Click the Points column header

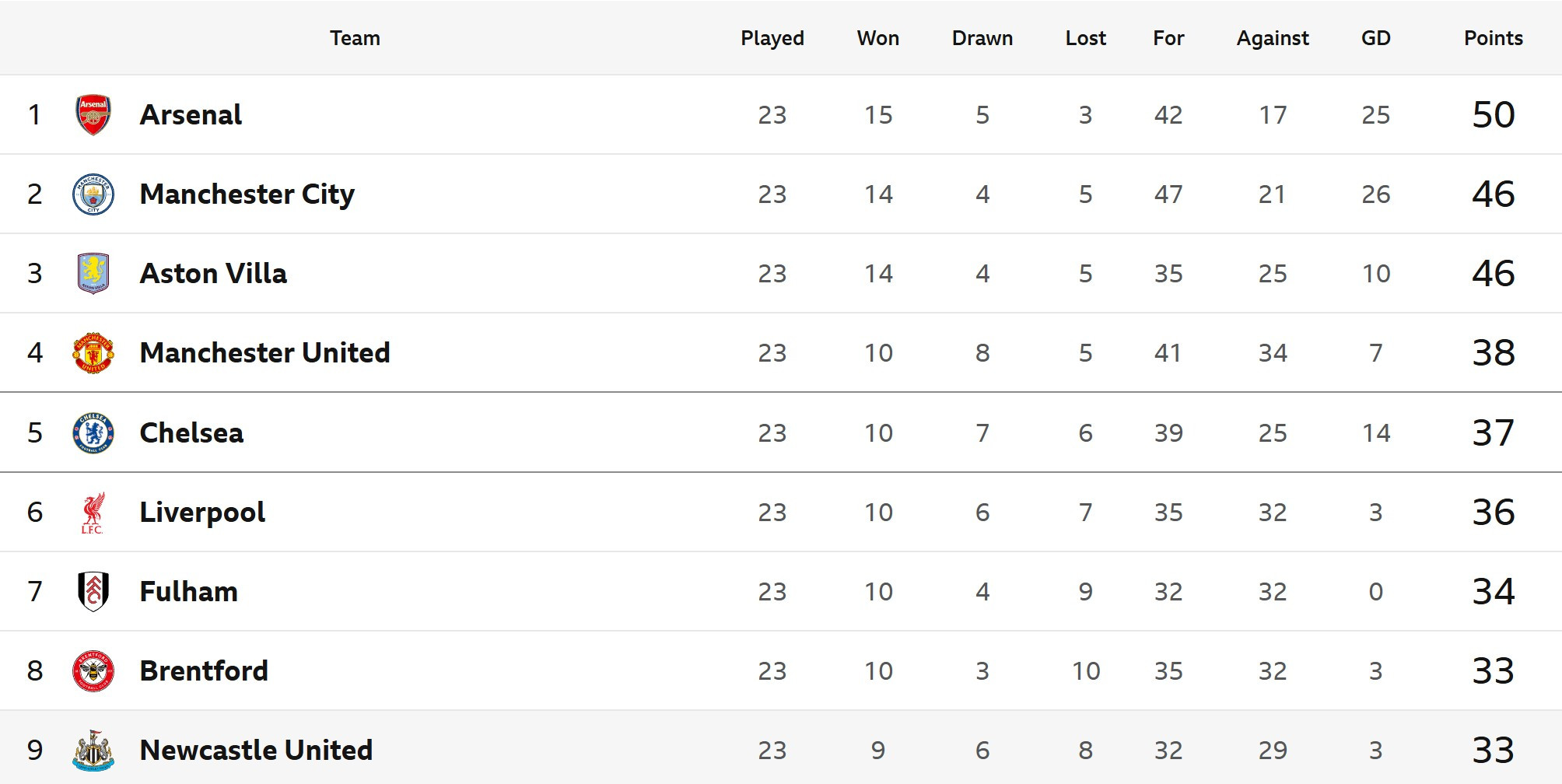1493,38
